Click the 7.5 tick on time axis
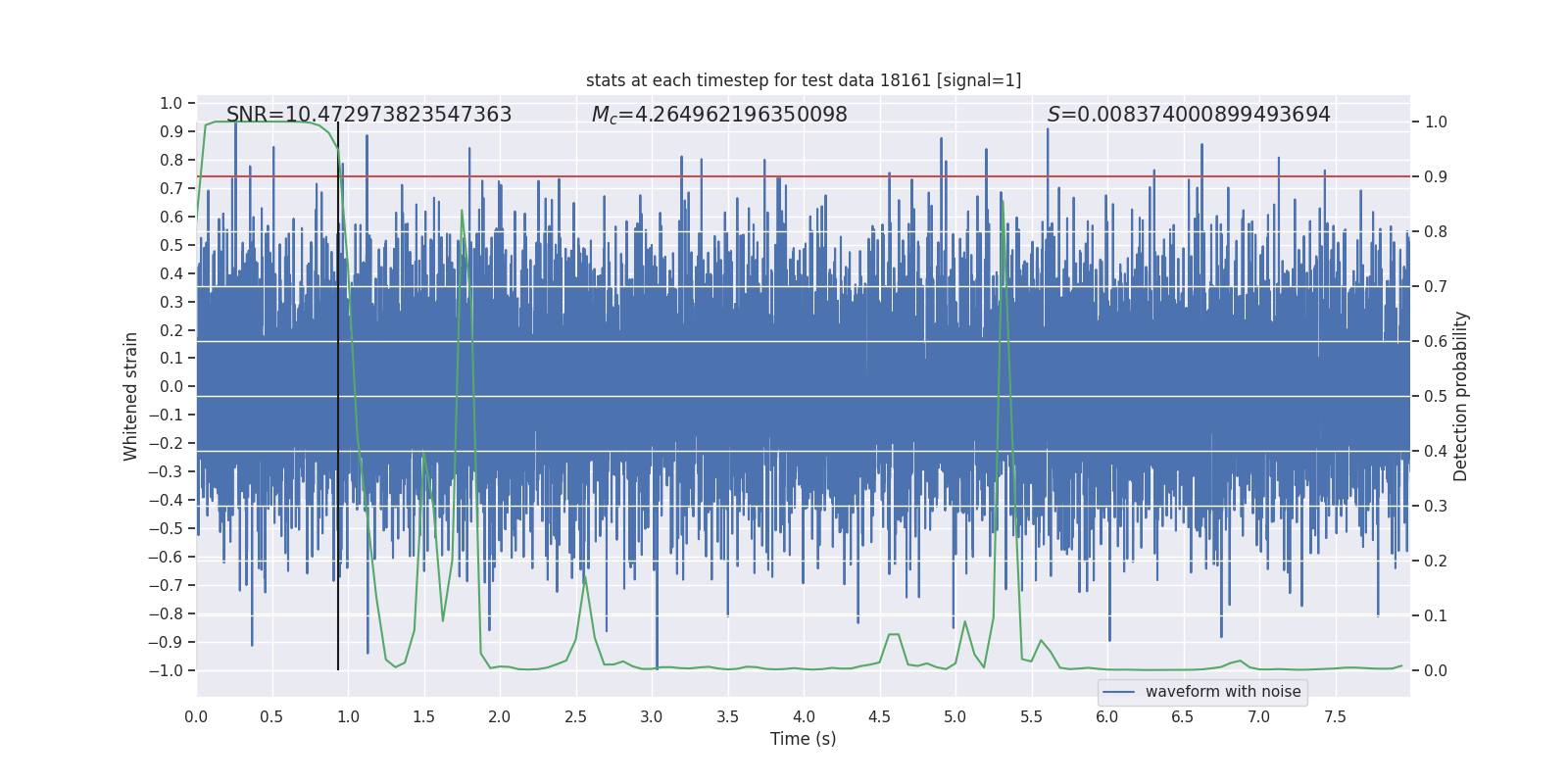This screenshot has width=1568, height=784. click(x=1335, y=716)
